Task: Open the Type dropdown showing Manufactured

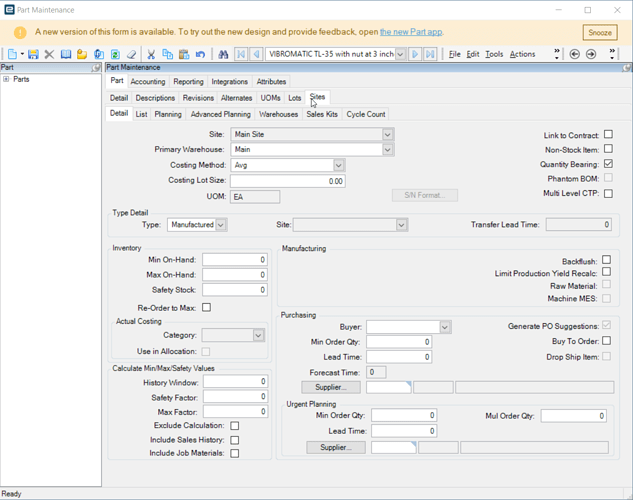Action: [221, 225]
